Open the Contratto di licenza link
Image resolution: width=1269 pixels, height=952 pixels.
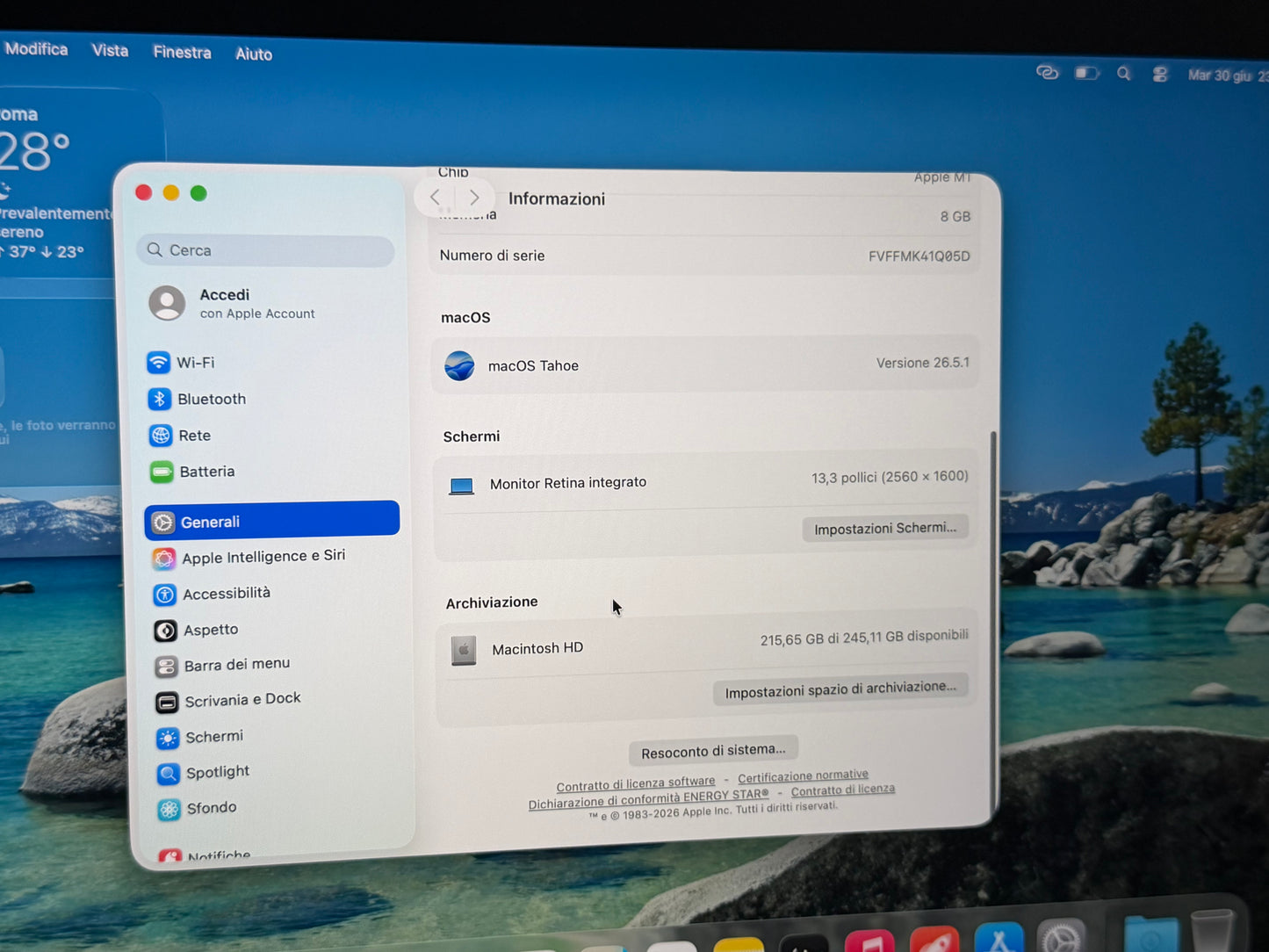click(843, 790)
